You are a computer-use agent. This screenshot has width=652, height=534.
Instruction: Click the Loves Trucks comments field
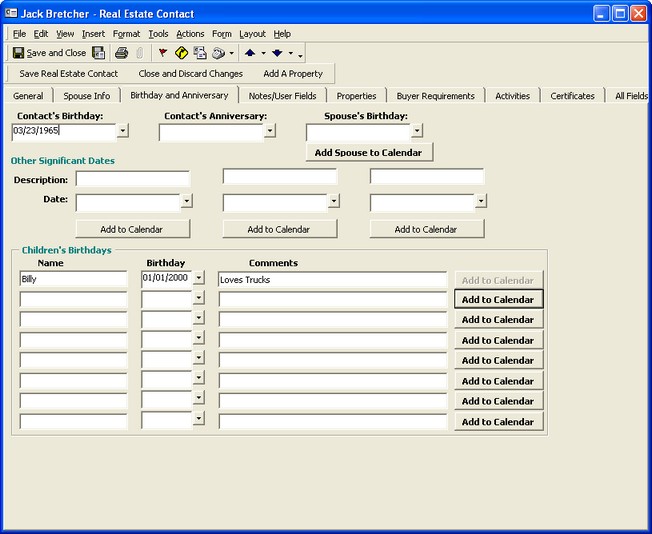pos(332,280)
